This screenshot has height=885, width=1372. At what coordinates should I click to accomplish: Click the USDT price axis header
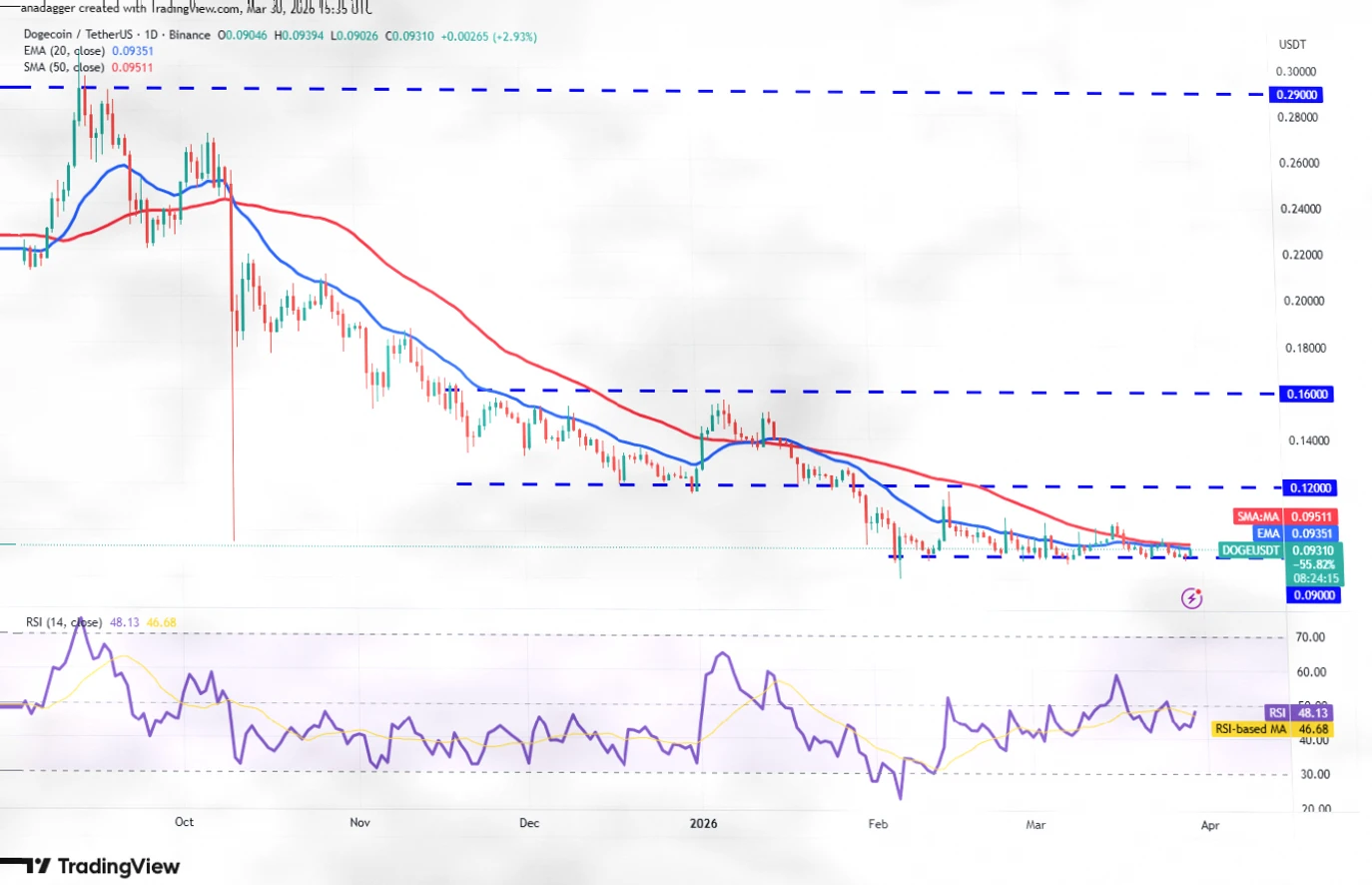coord(1293,44)
